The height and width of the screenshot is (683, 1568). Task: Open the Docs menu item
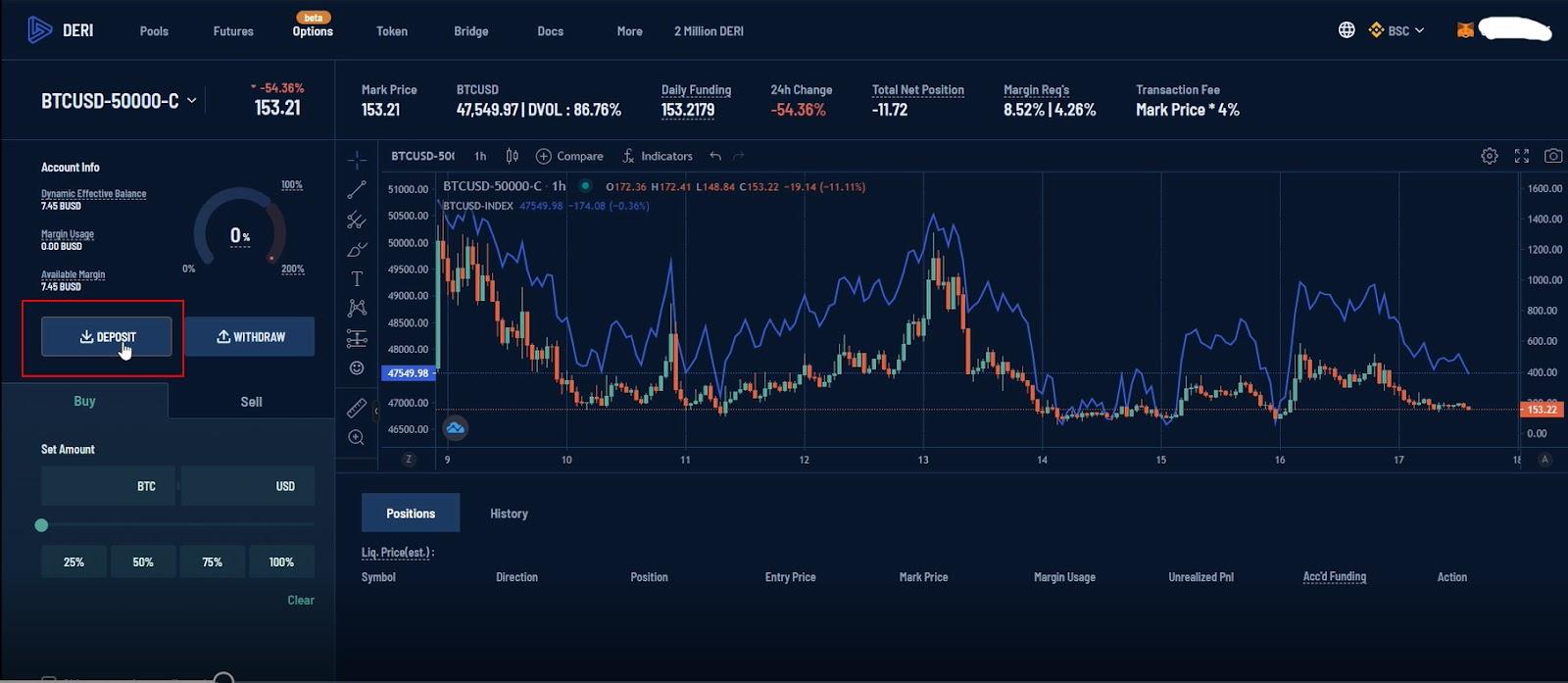pos(551,31)
